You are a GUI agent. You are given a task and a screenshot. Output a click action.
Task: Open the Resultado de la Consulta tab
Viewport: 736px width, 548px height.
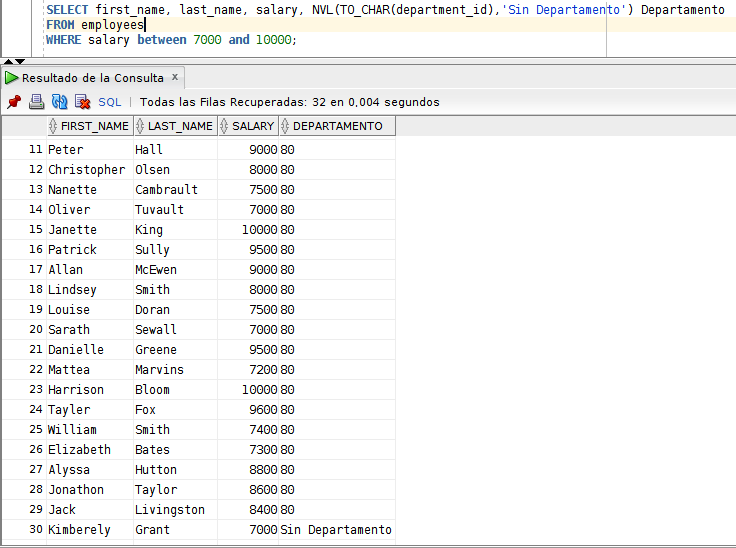coord(92,77)
